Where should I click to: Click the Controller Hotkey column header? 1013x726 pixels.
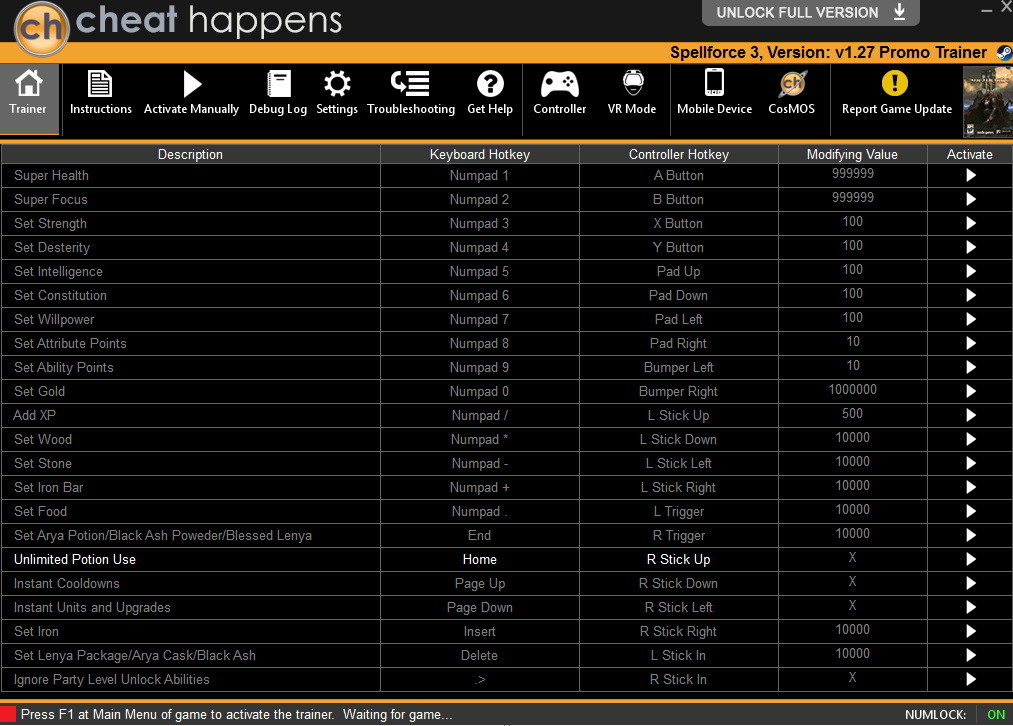[x=679, y=154]
